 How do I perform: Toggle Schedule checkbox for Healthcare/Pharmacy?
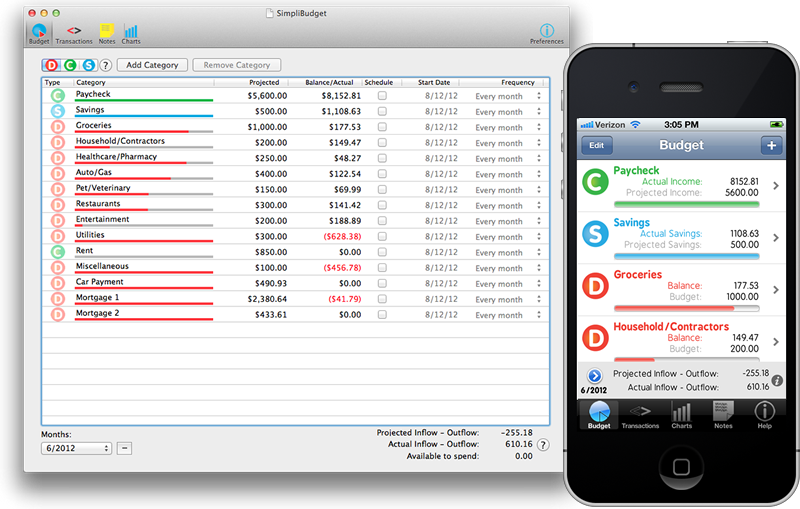382,158
